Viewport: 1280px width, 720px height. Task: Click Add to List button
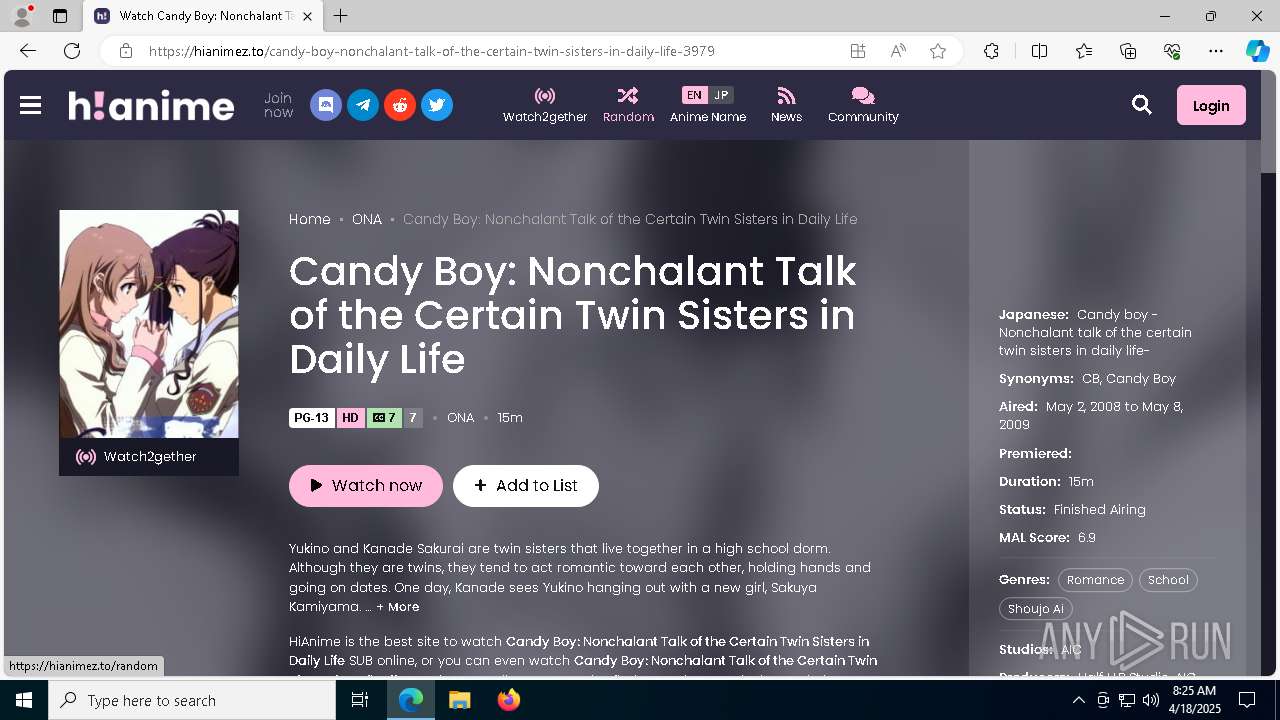pos(526,486)
